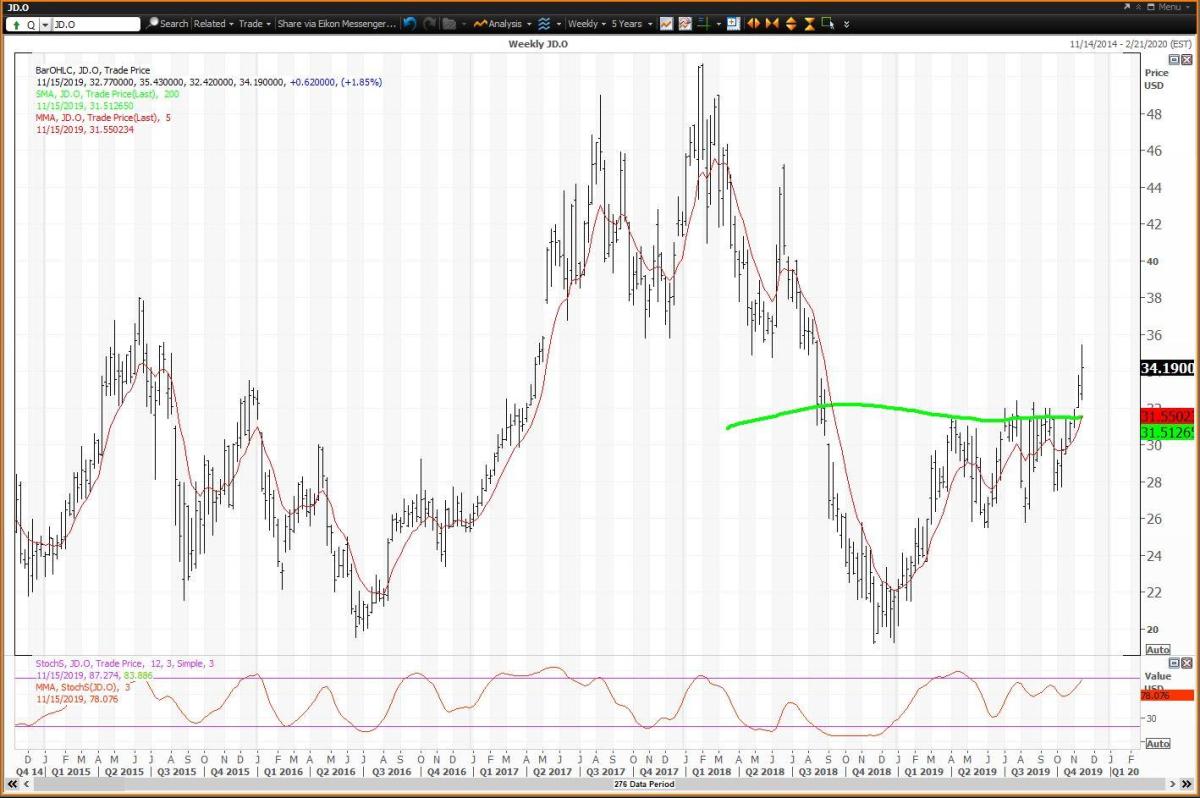Viewport: 1200px width, 798px height.
Task: Open the 5 Years range dropdown
Action: pos(630,23)
